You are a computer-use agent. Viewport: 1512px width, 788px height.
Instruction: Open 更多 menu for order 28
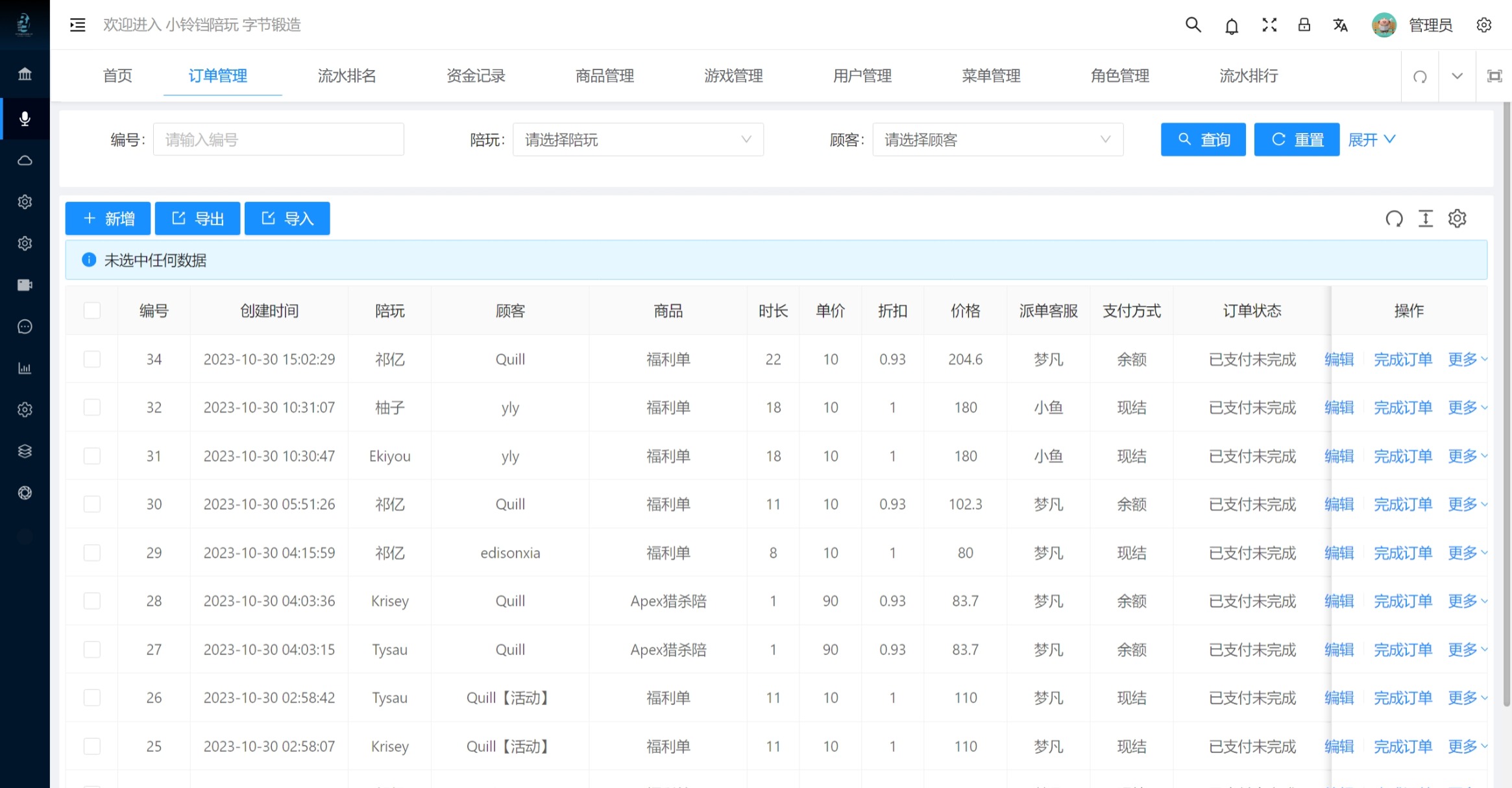click(1467, 601)
